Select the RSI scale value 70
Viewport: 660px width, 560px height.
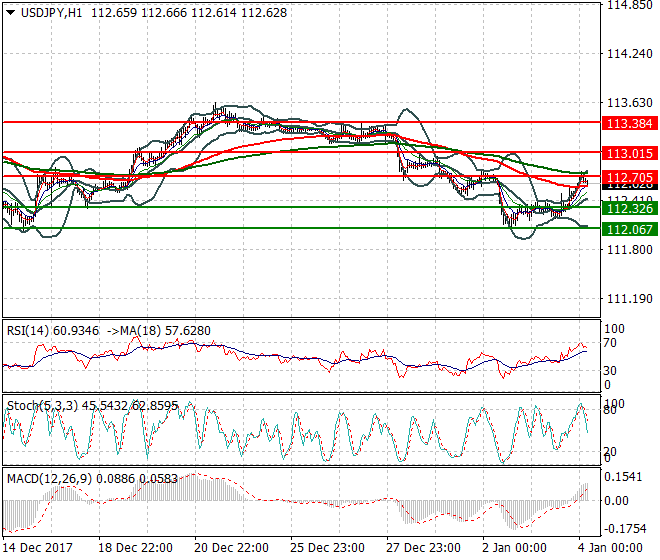tap(610, 343)
